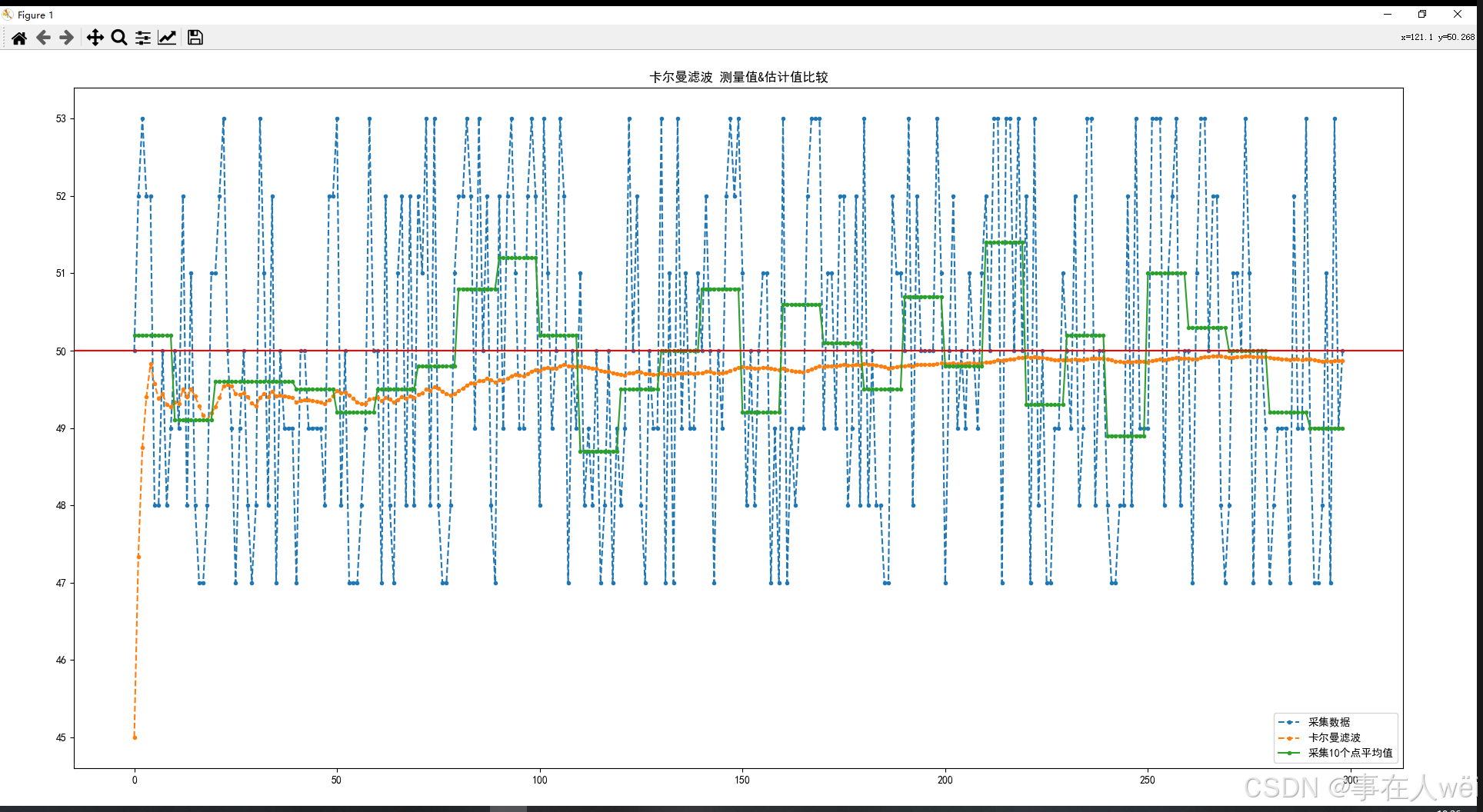Click the blue dashed legend line sample

[1289, 722]
